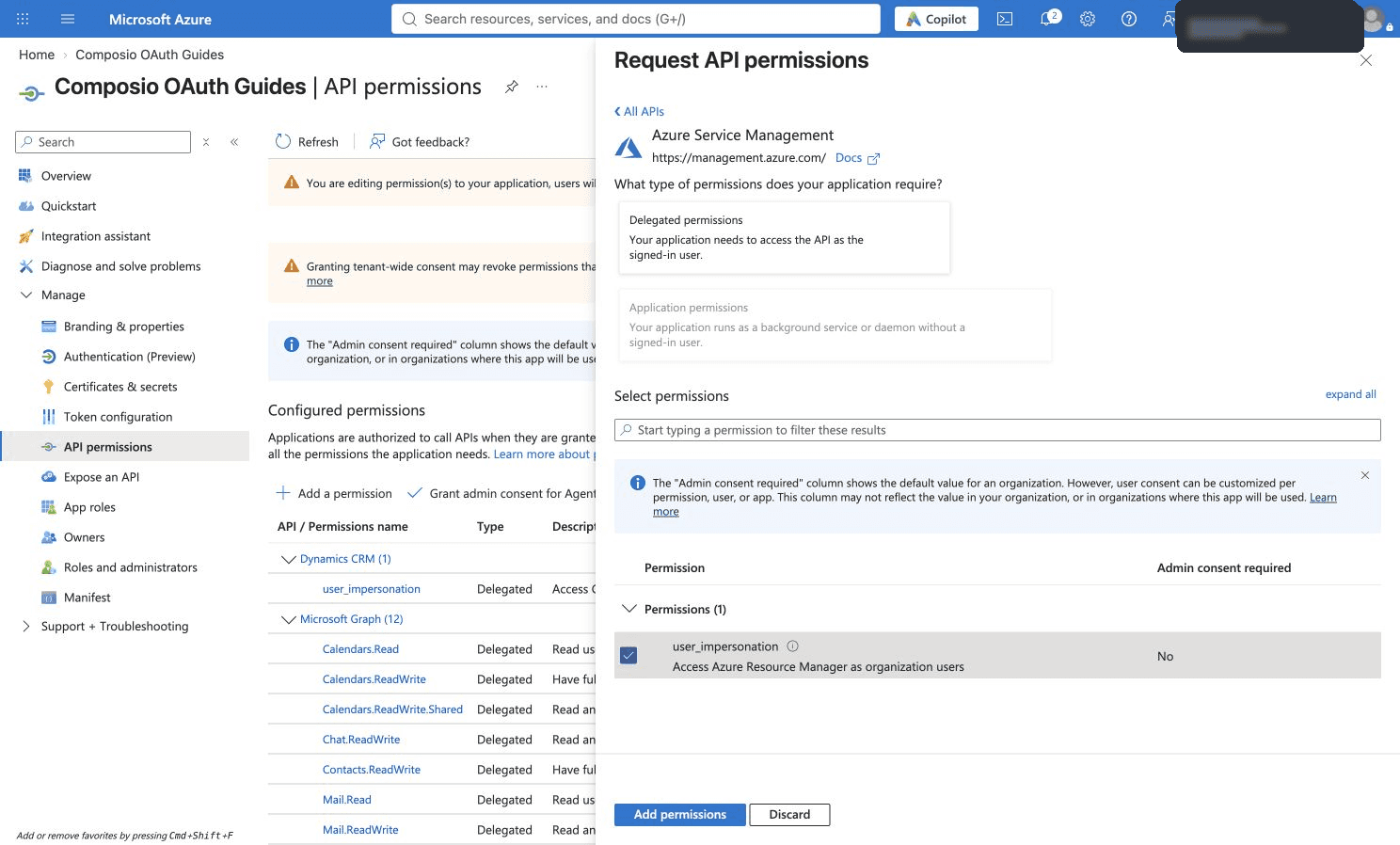Open external Docs link icon
The image size is (1400, 845).
(x=873, y=158)
